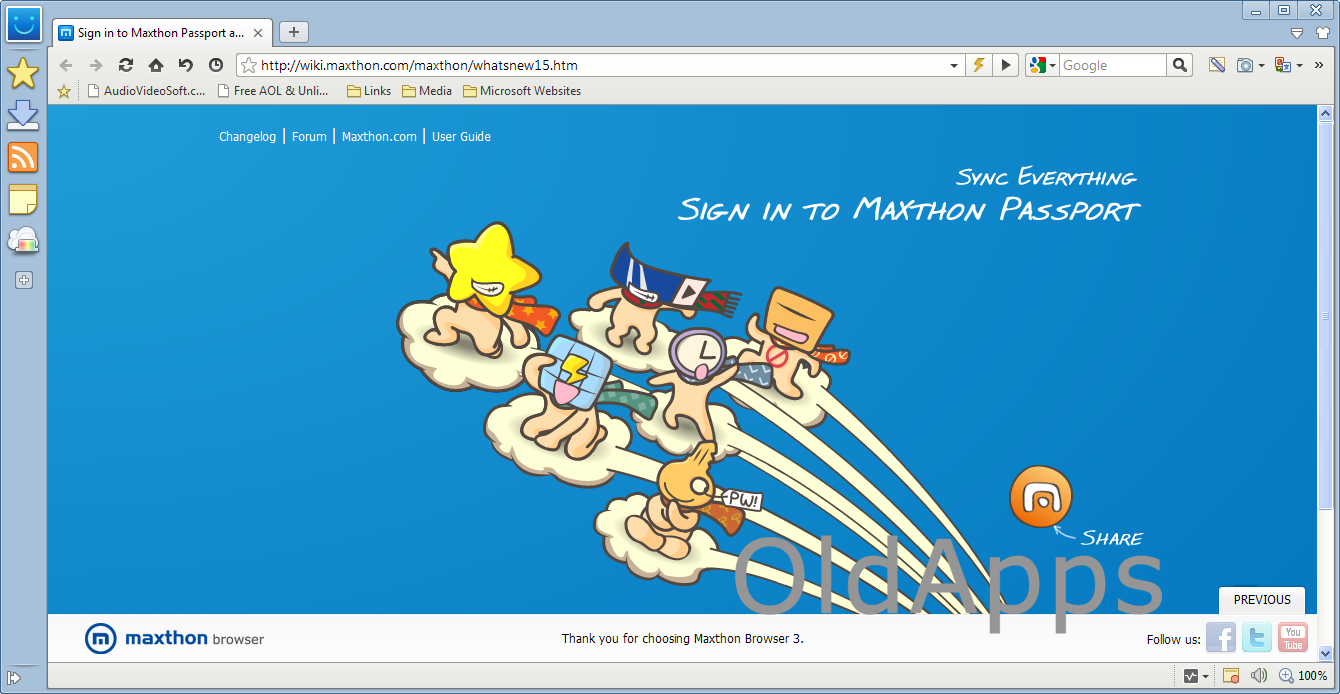The image size is (1340, 694).
Task: Open the Links bookmarks folder
Action: tap(369, 91)
